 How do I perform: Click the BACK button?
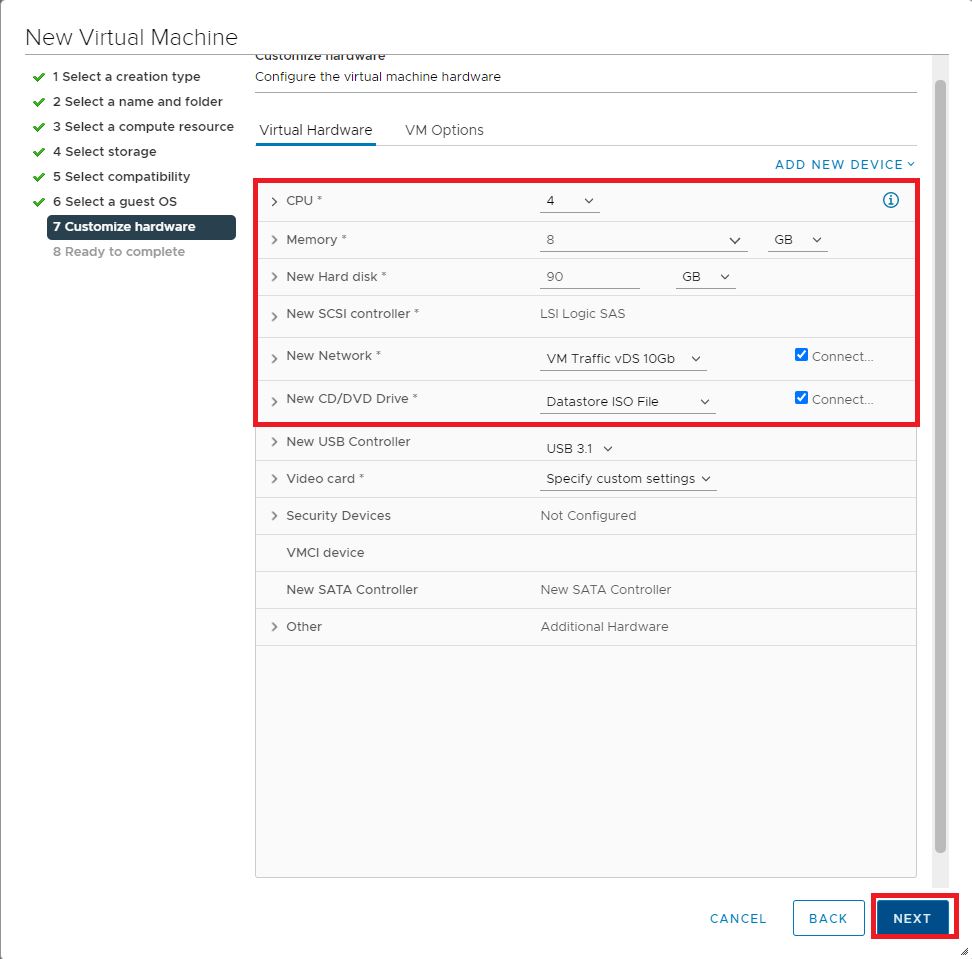[x=828, y=918]
